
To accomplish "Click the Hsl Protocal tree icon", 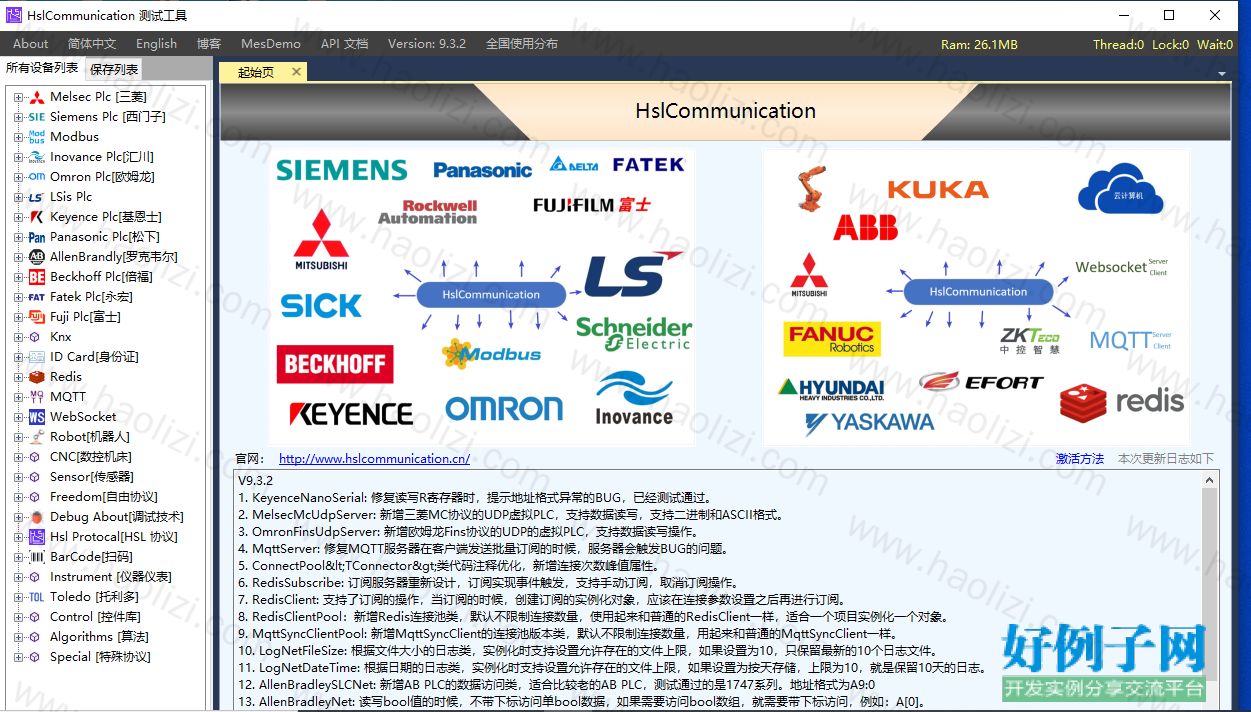I will tap(36, 537).
